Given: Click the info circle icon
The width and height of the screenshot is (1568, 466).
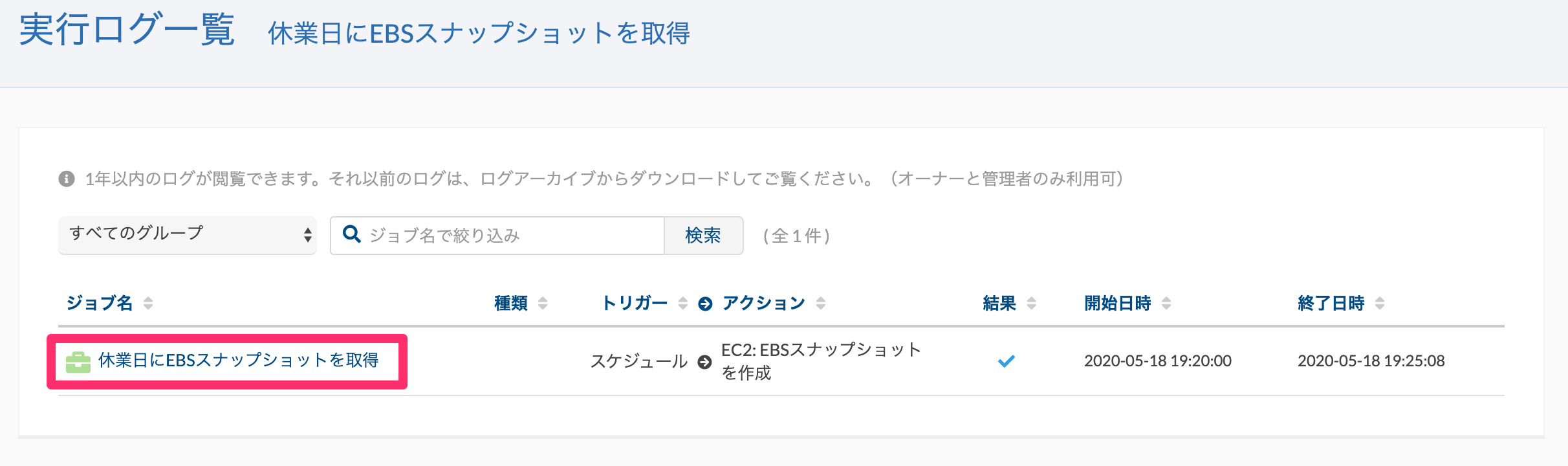Looking at the screenshot, I should pos(67,179).
